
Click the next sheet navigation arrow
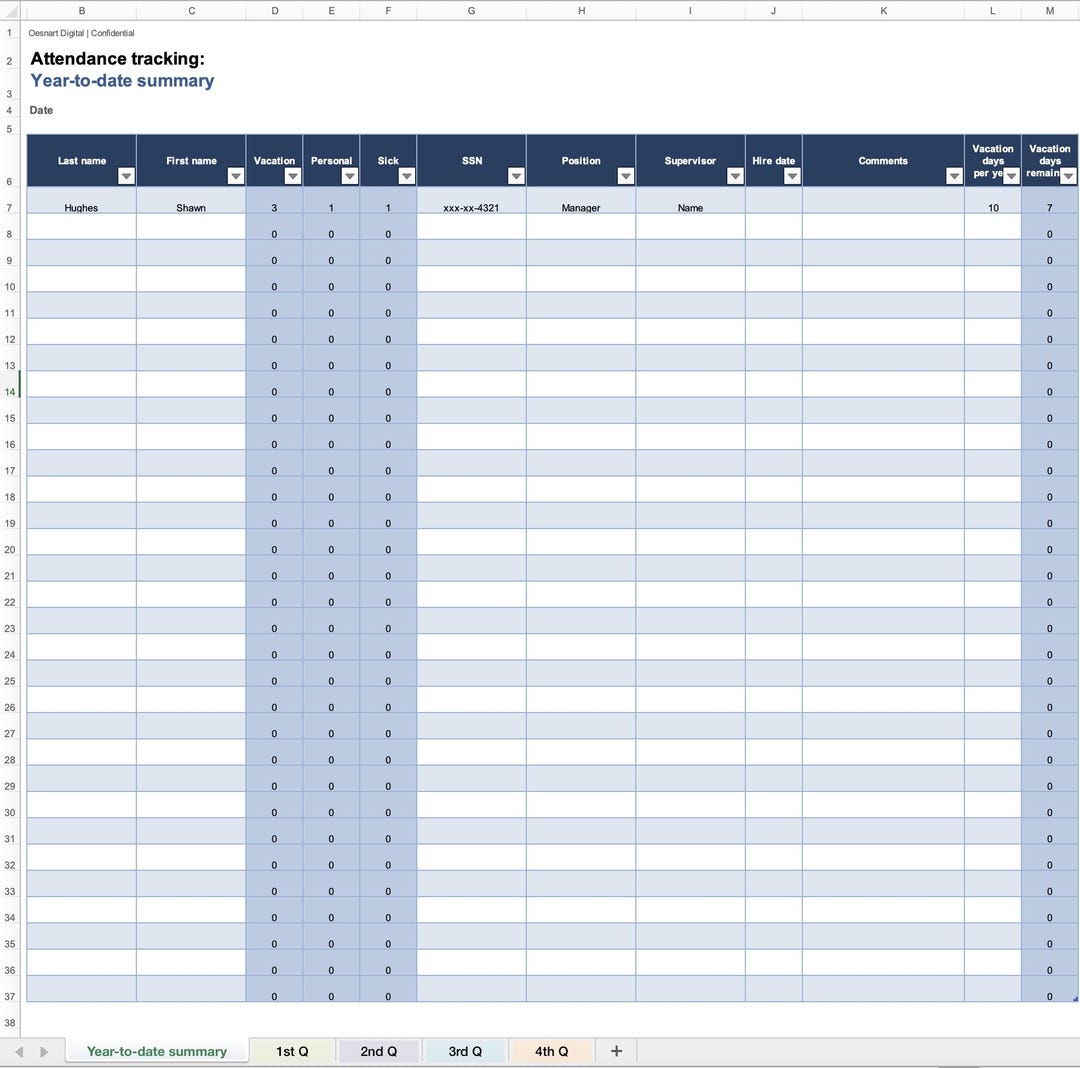coord(44,1051)
